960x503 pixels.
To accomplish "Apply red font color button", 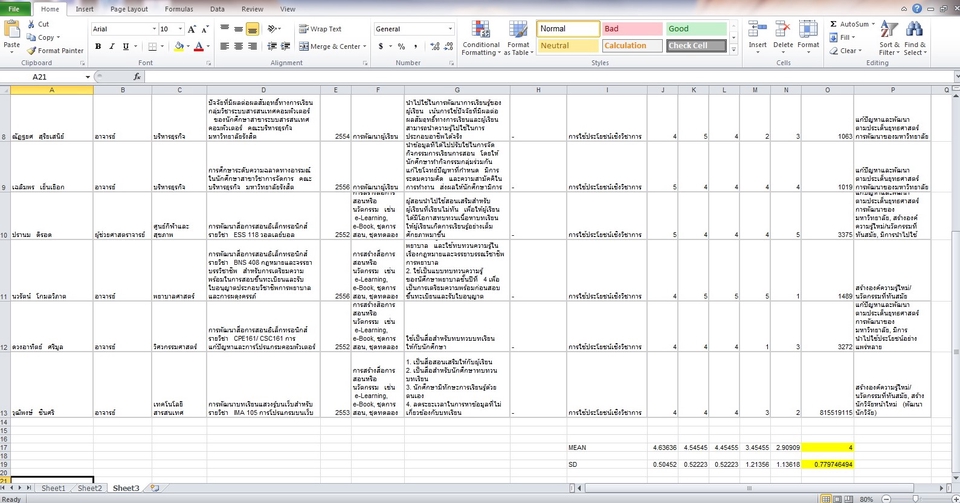I will pos(198,47).
